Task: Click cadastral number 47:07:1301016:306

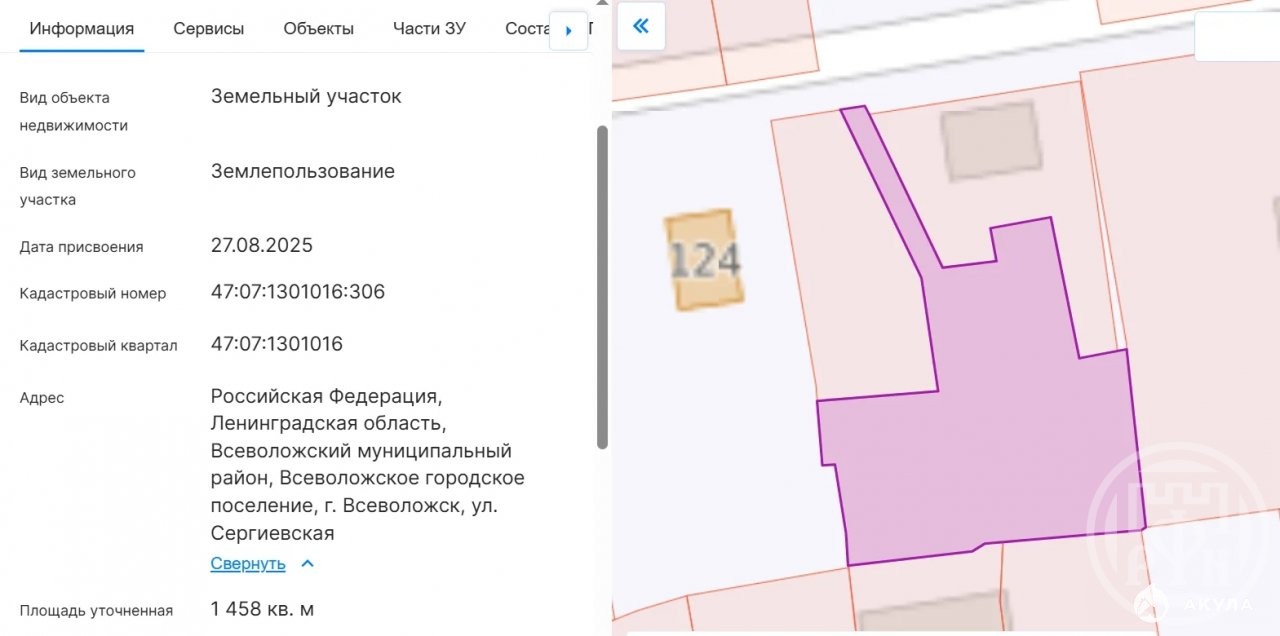Action: [x=297, y=292]
